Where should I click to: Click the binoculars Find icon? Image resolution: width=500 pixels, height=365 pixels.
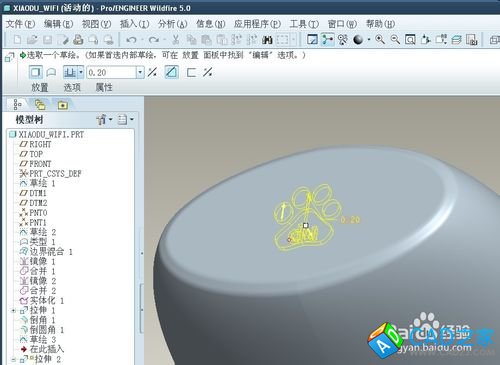[267, 40]
